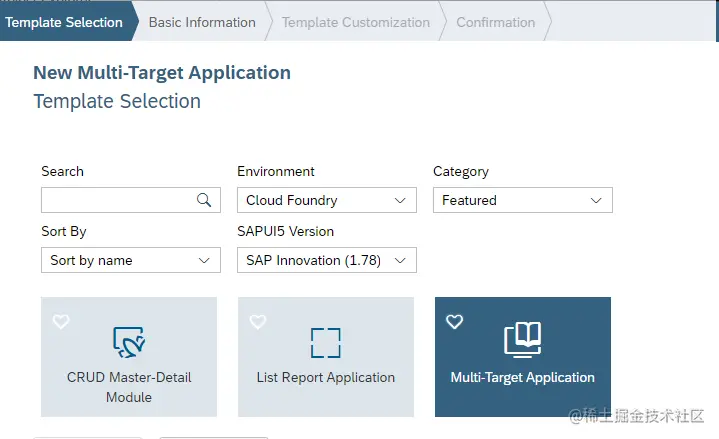Select the Template Selection wizard step

(x=64, y=22)
